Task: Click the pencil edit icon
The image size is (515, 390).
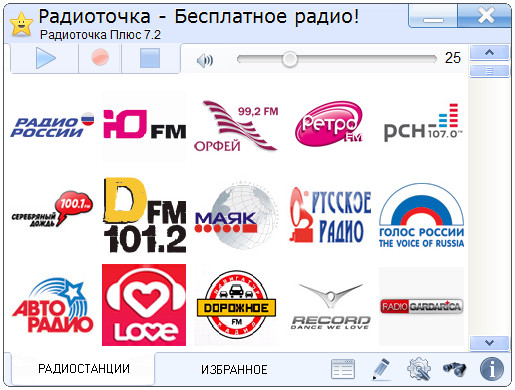Action: tap(381, 369)
